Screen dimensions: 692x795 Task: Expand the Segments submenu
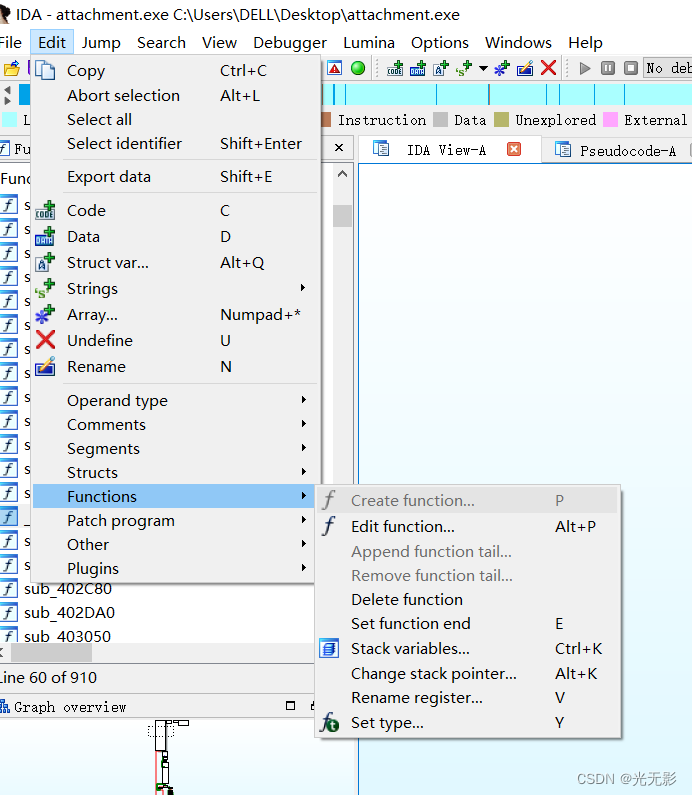(x=174, y=448)
